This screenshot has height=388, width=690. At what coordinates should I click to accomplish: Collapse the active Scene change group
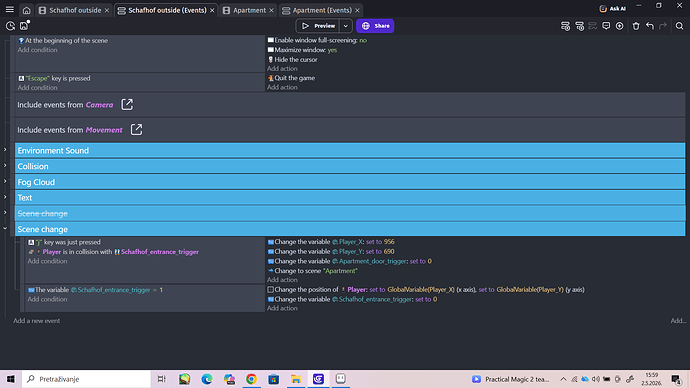tap(5, 229)
